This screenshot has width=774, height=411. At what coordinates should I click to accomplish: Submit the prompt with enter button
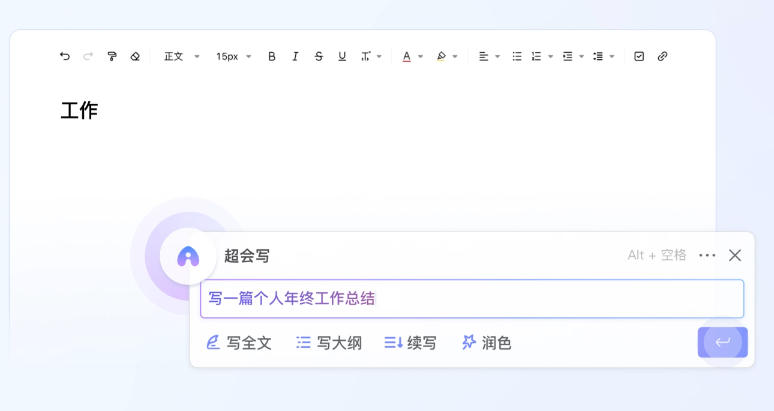[723, 342]
